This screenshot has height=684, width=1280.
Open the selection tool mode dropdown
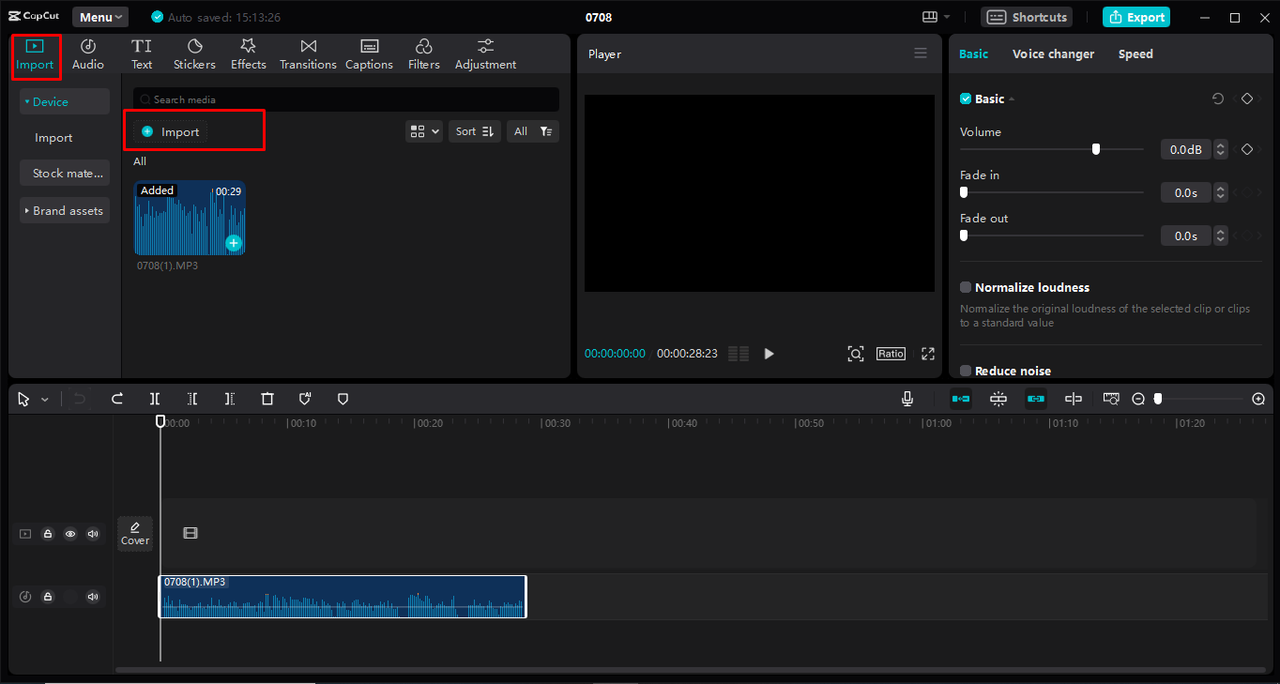[x=45, y=399]
